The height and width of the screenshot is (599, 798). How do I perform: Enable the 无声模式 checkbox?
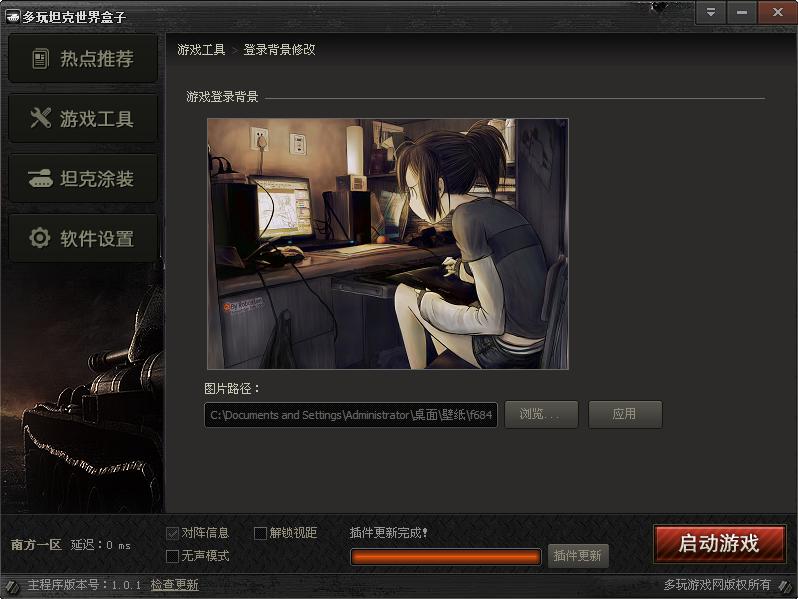coord(173,556)
